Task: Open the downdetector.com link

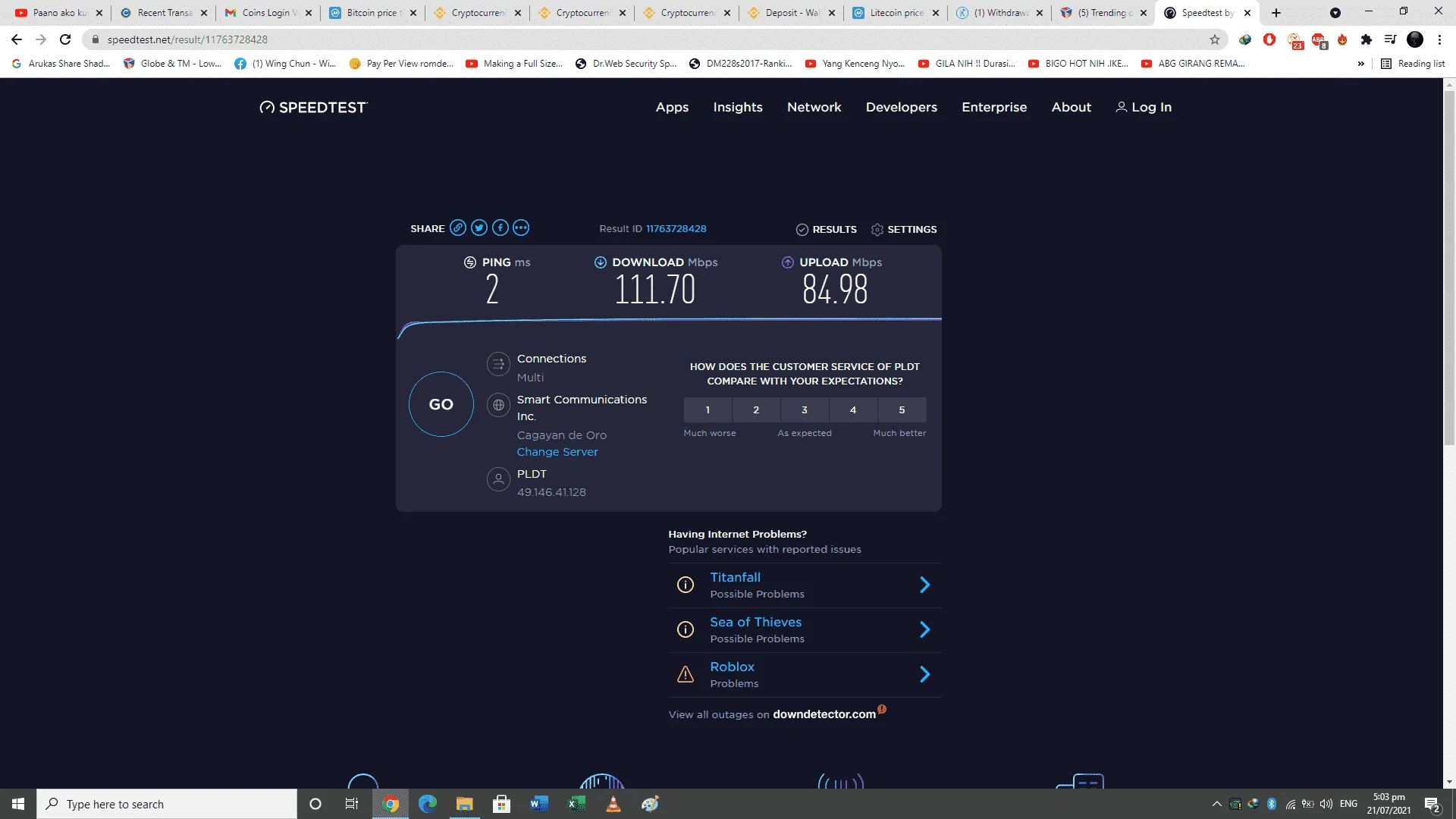Action: (x=824, y=714)
